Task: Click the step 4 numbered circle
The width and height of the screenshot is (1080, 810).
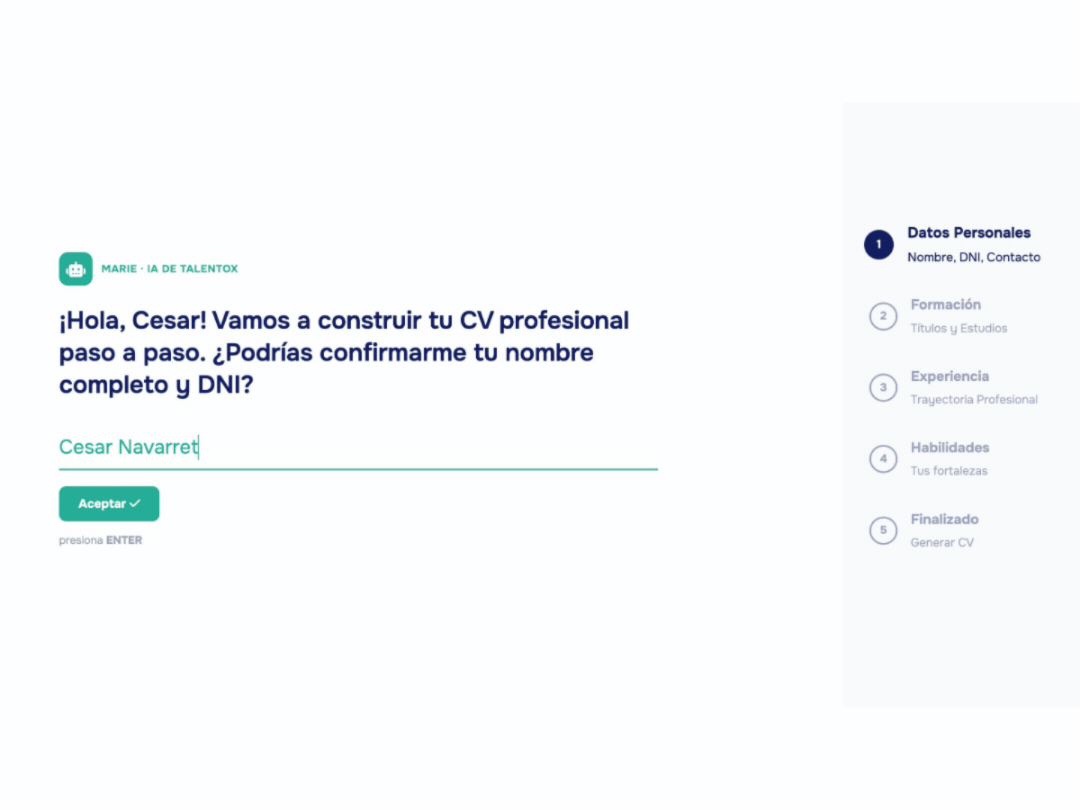Action: click(x=883, y=459)
